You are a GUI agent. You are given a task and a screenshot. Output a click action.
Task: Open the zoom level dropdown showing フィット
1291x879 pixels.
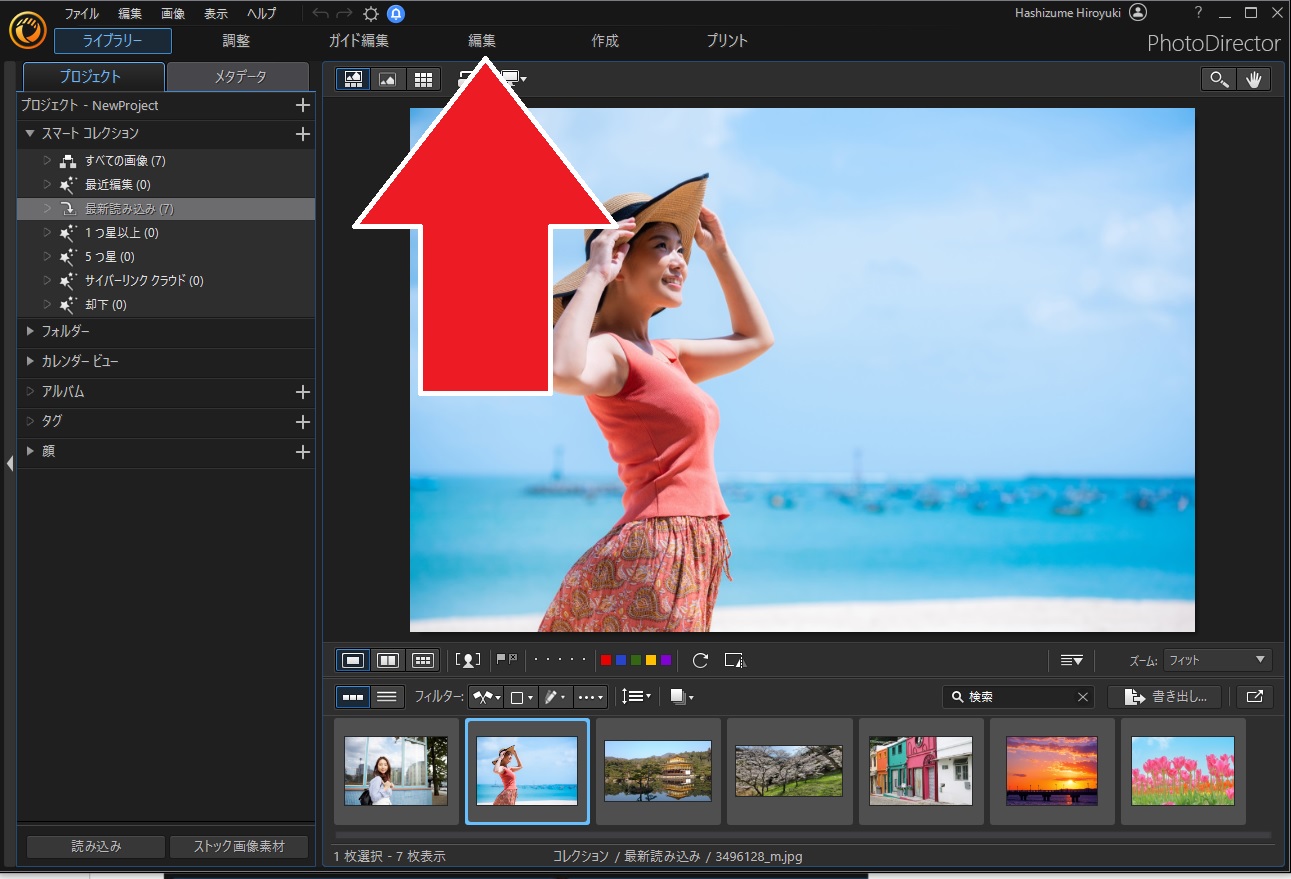click(1216, 660)
